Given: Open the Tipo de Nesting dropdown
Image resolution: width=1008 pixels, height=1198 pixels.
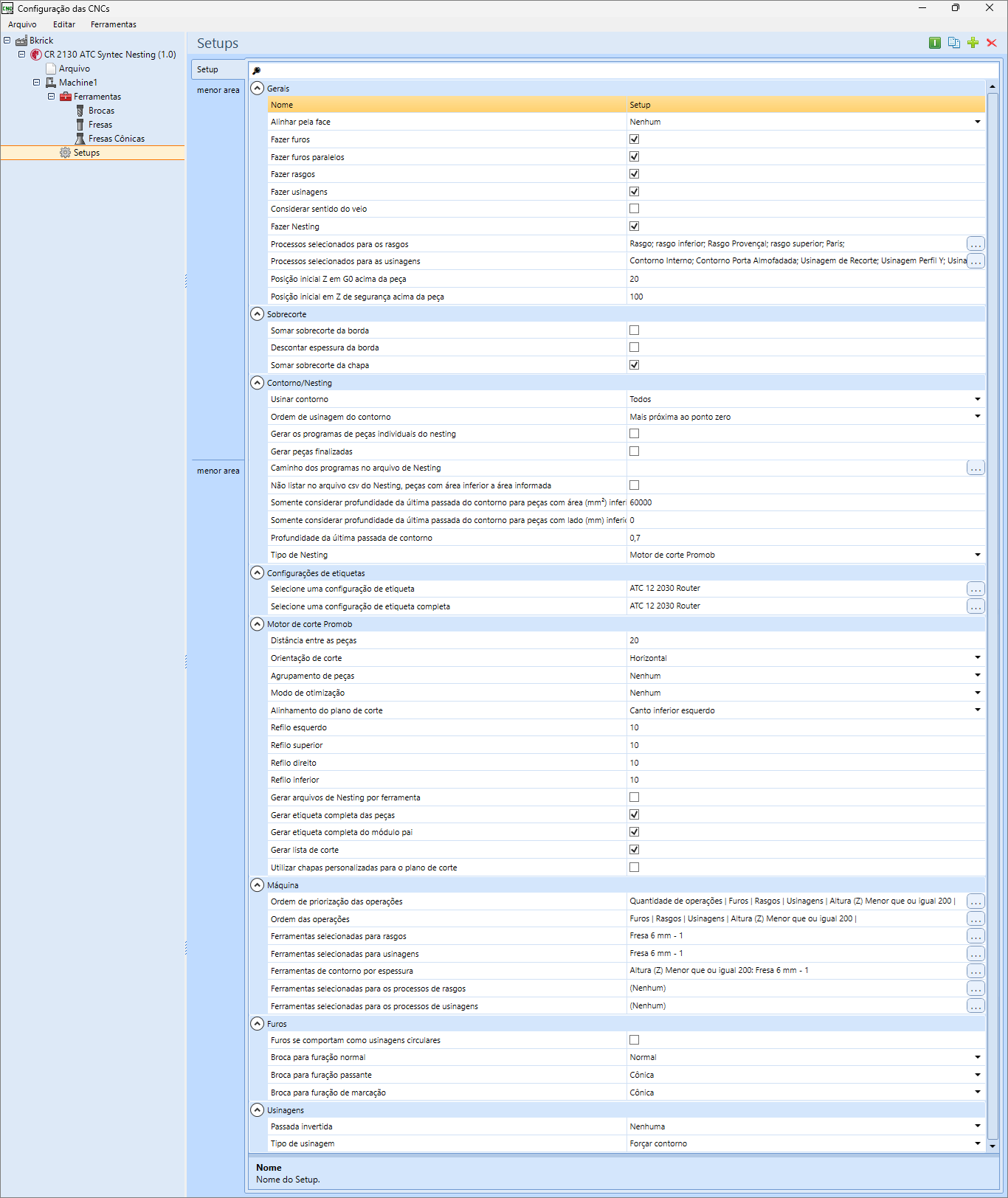Looking at the screenshot, I should point(978,555).
